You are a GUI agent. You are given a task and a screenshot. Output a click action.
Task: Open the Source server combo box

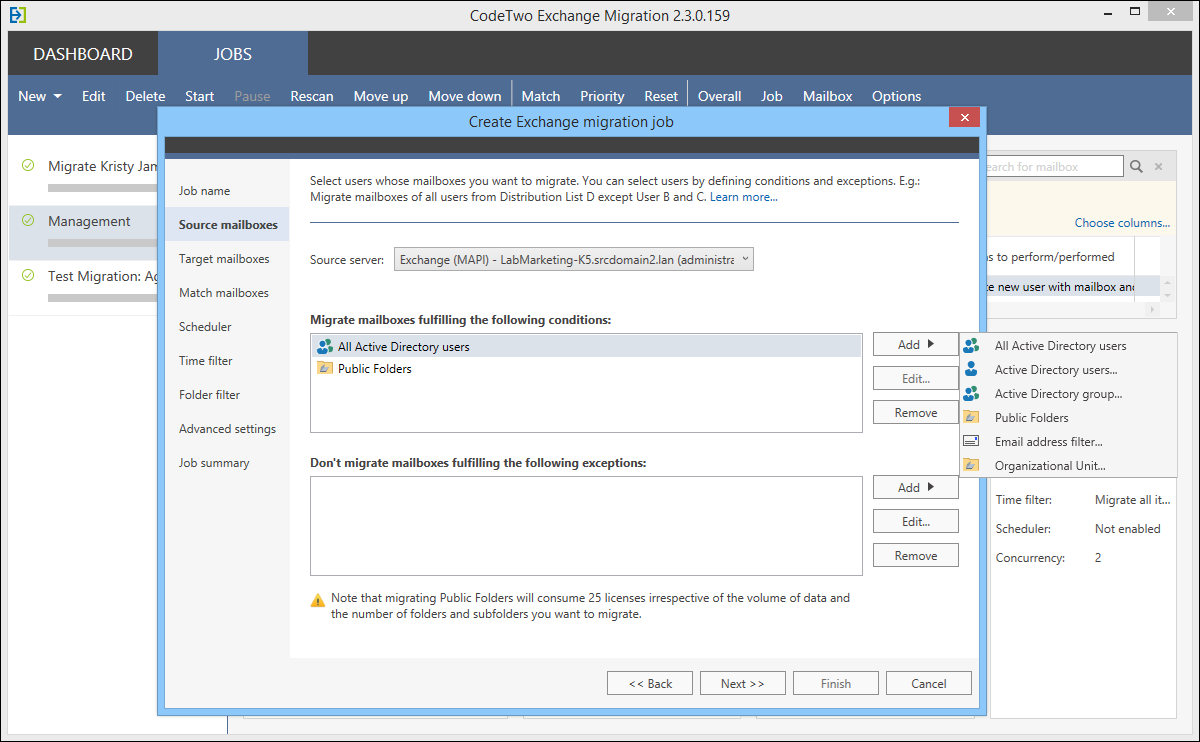(x=573, y=259)
